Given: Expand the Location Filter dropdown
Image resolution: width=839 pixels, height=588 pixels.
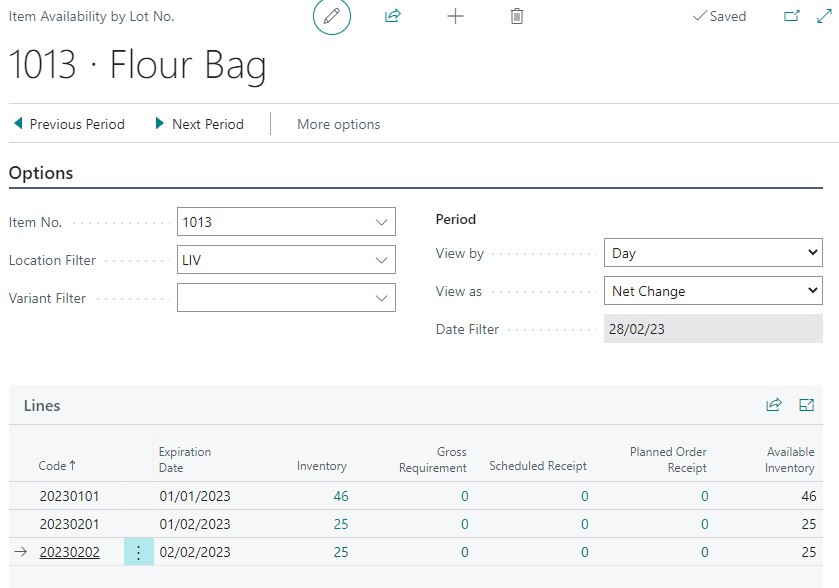Looking at the screenshot, I should click(382, 260).
